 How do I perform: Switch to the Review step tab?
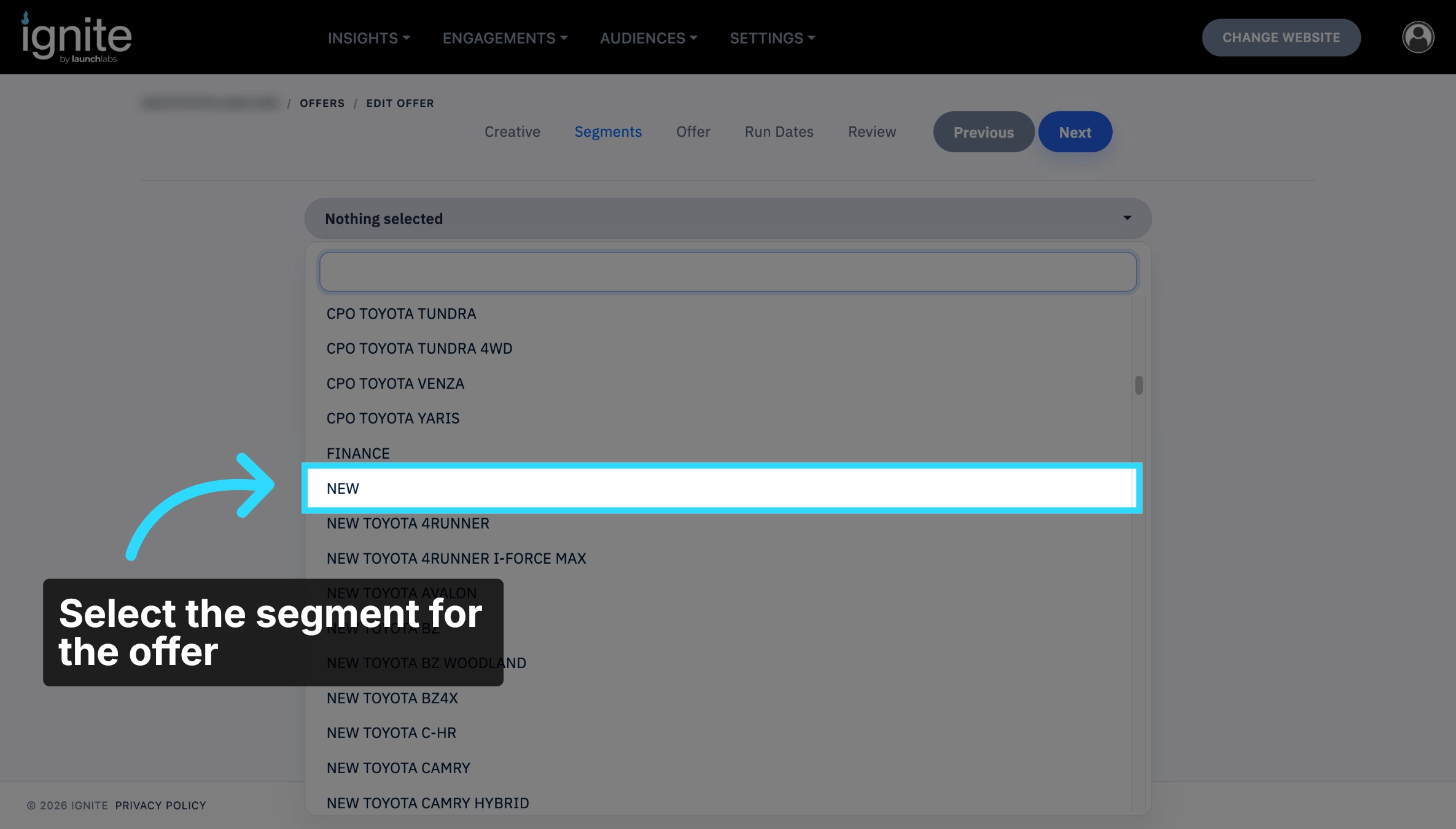[872, 131]
